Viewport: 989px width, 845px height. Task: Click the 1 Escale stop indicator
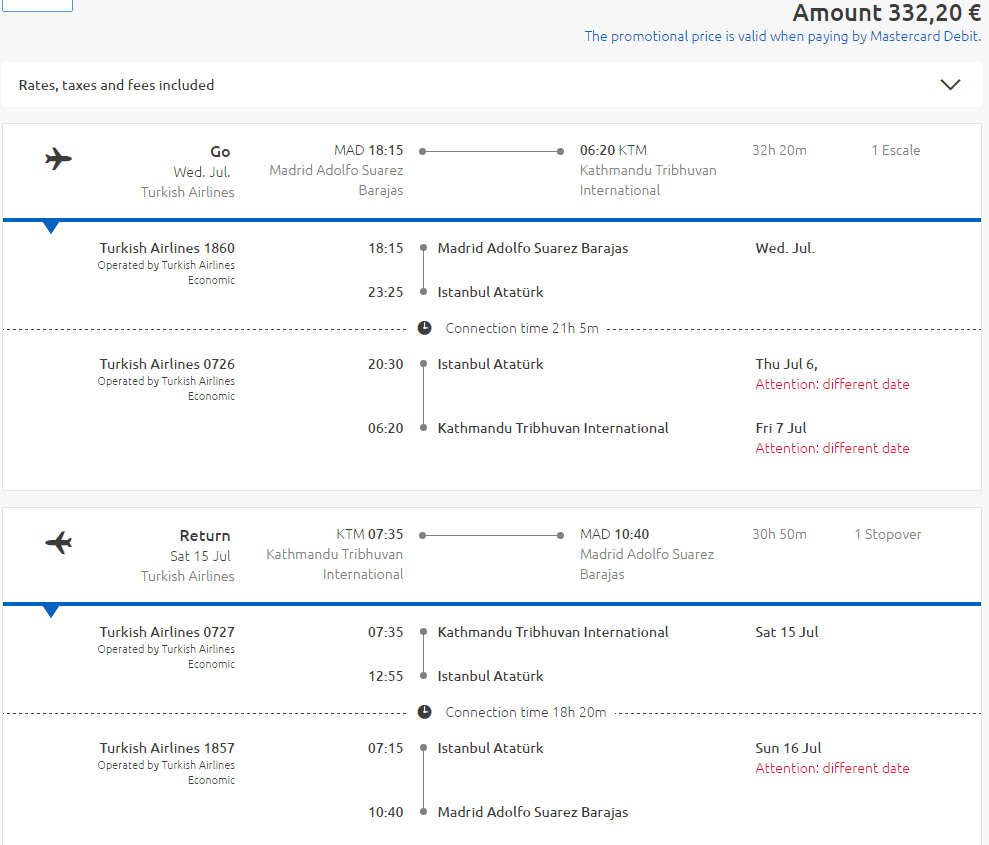tap(896, 150)
